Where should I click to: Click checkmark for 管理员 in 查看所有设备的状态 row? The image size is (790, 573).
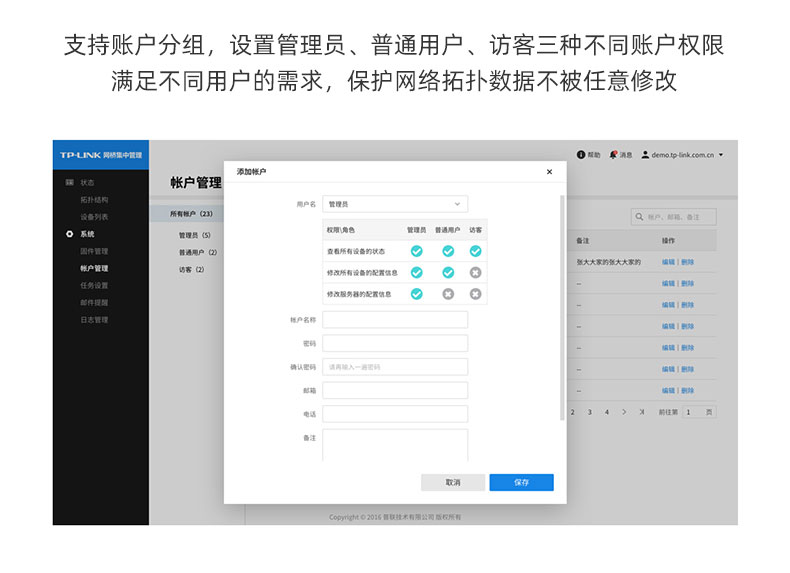(x=417, y=251)
